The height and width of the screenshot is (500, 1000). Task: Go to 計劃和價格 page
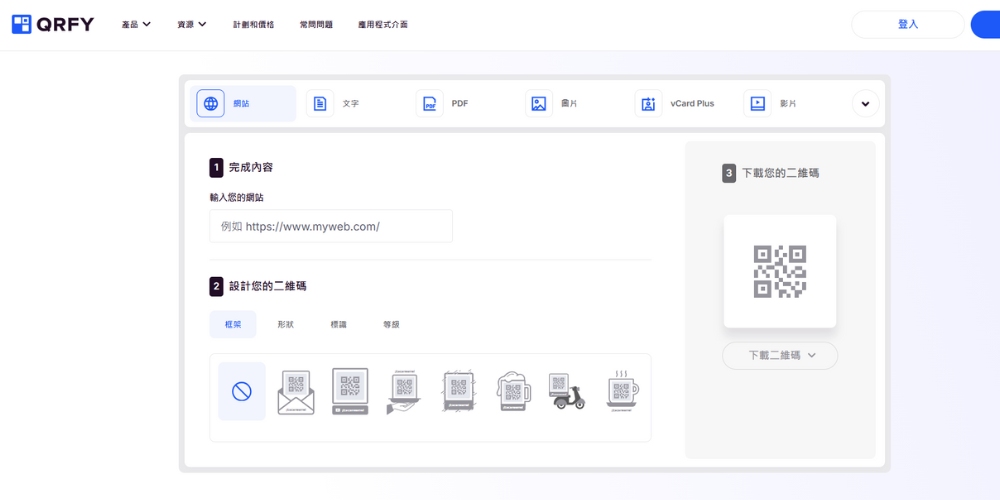[x=254, y=24]
